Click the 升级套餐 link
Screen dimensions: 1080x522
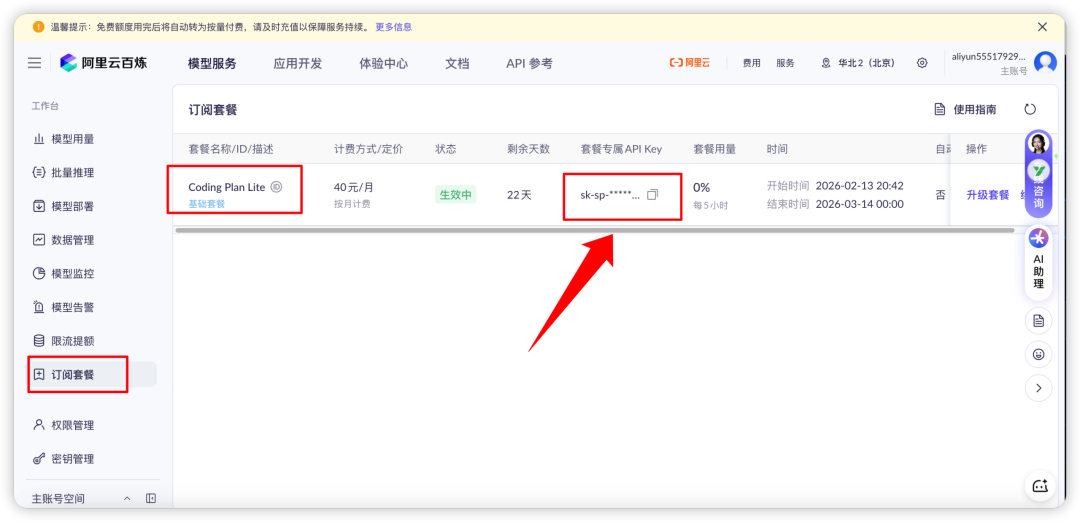tap(988, 195)
